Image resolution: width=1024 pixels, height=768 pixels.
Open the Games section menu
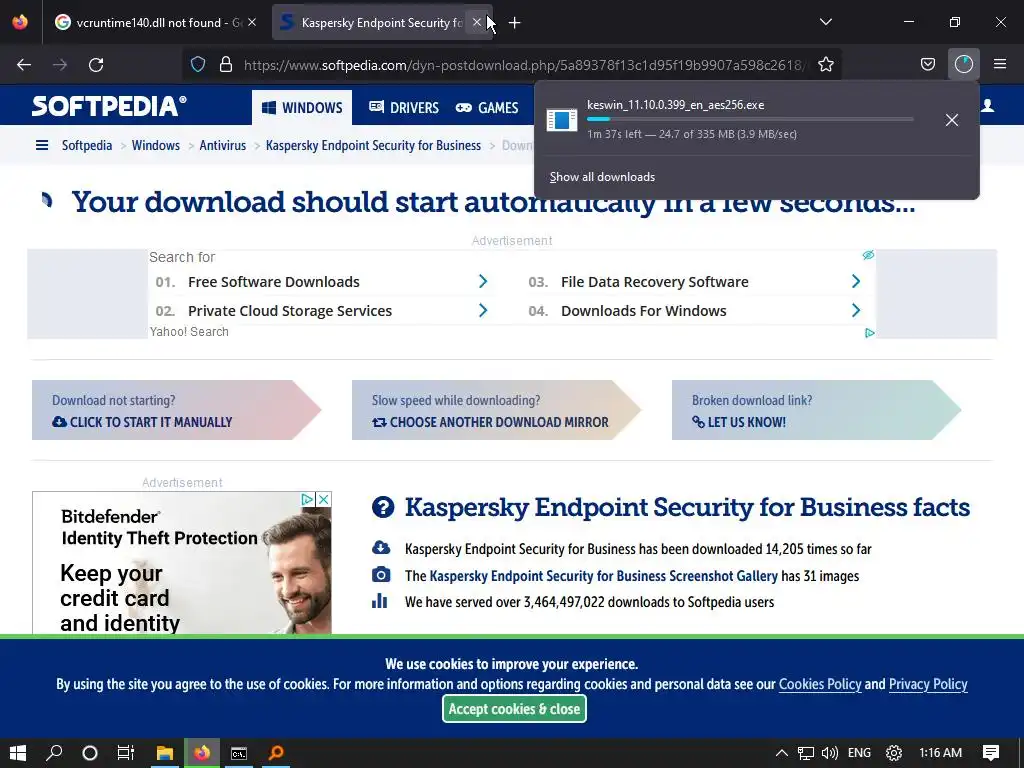[487, 108]
